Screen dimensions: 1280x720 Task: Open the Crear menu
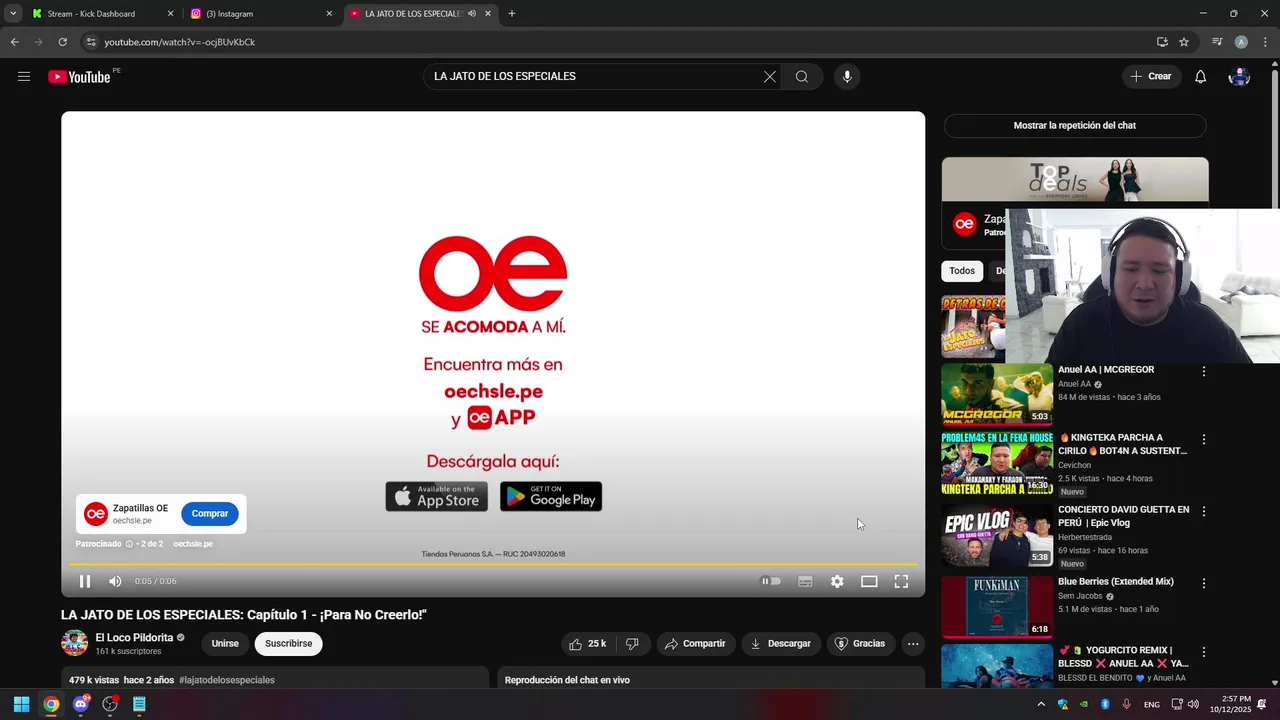(x=1151, y=77)
